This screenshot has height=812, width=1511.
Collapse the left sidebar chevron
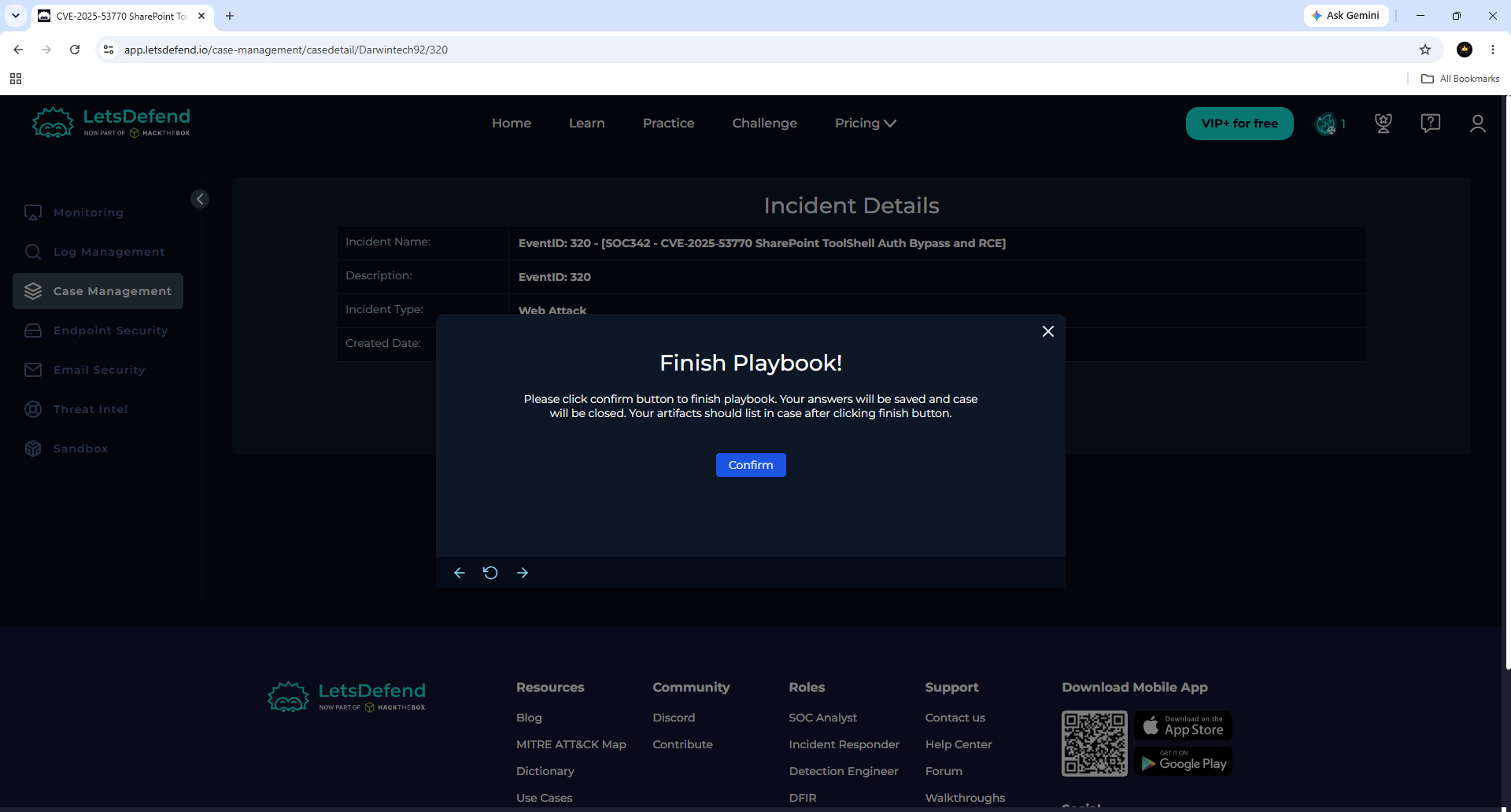[200, 199]
